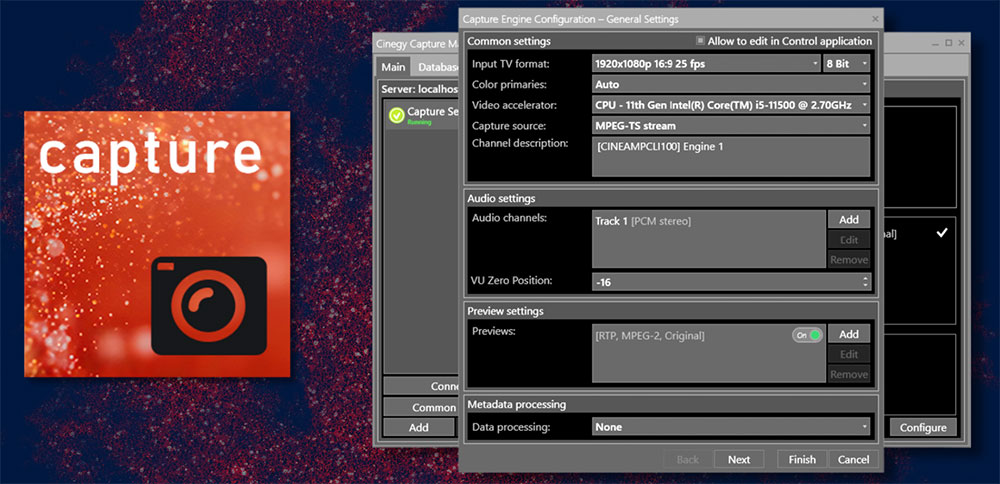Image resolution: width=1000 pixels, height=484 pixels.
Task: Toggle Allow to edit in Control application
Action: [x=700, y=41]
